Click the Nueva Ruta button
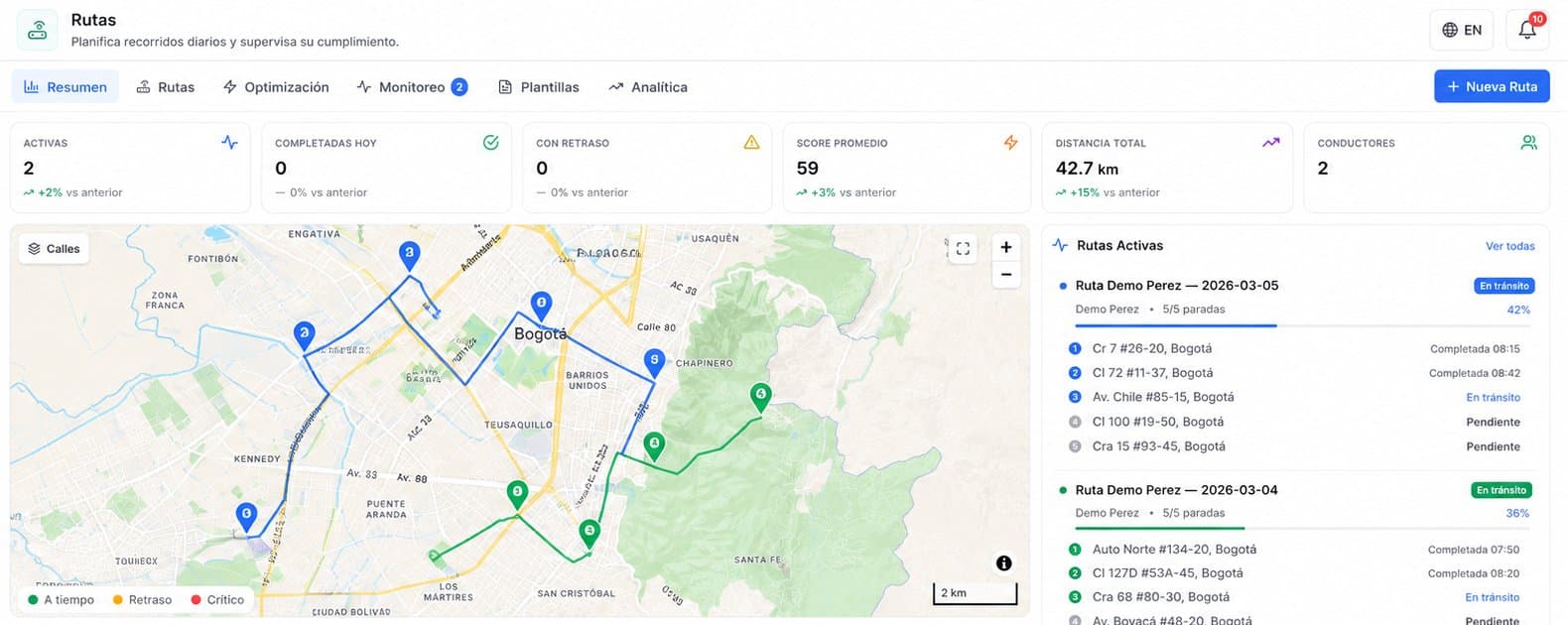This screenshot has height=625, width=1568. click(x=1492, y=86)
